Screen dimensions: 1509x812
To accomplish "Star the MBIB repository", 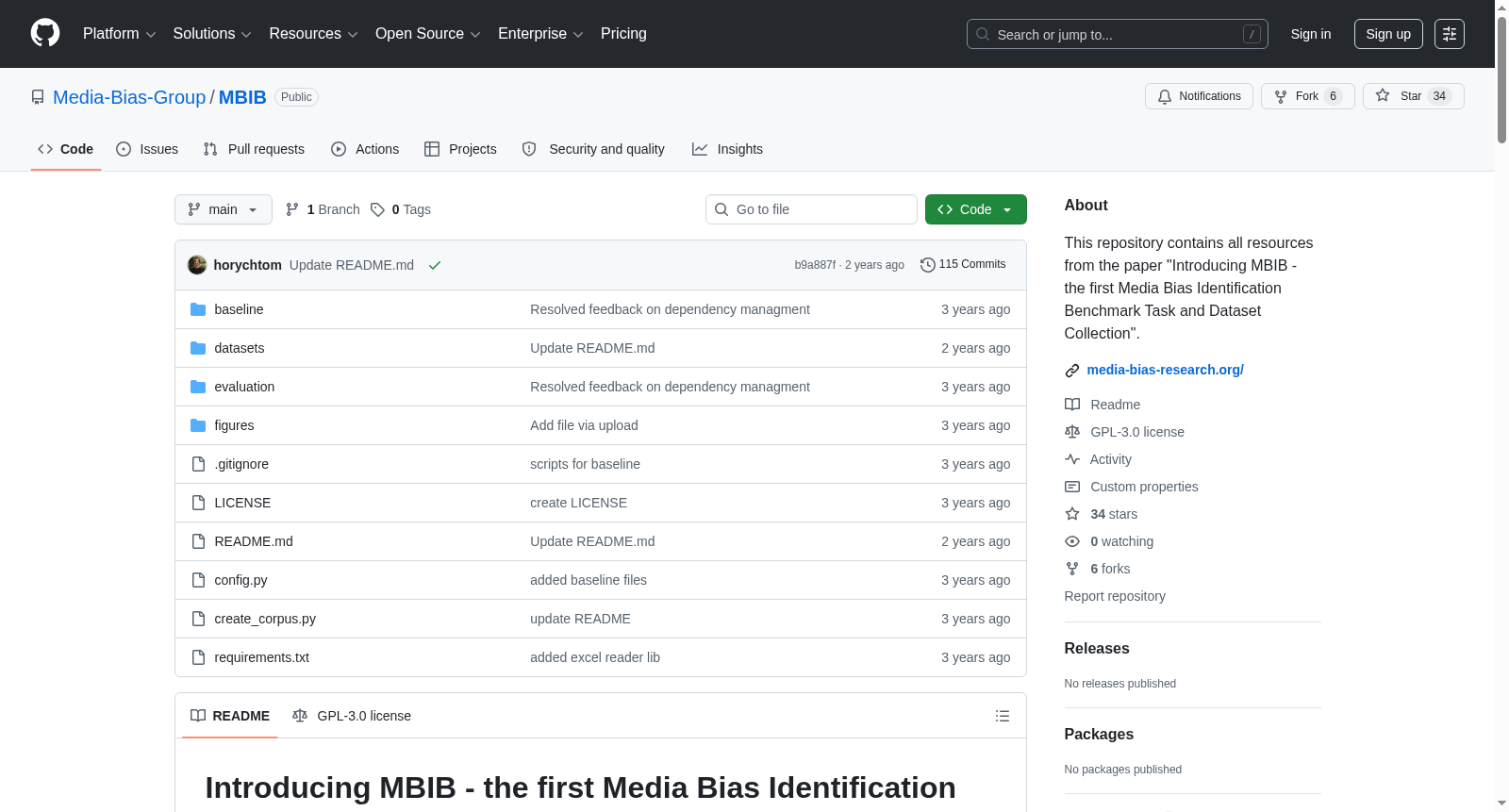I will [1413, 96].
